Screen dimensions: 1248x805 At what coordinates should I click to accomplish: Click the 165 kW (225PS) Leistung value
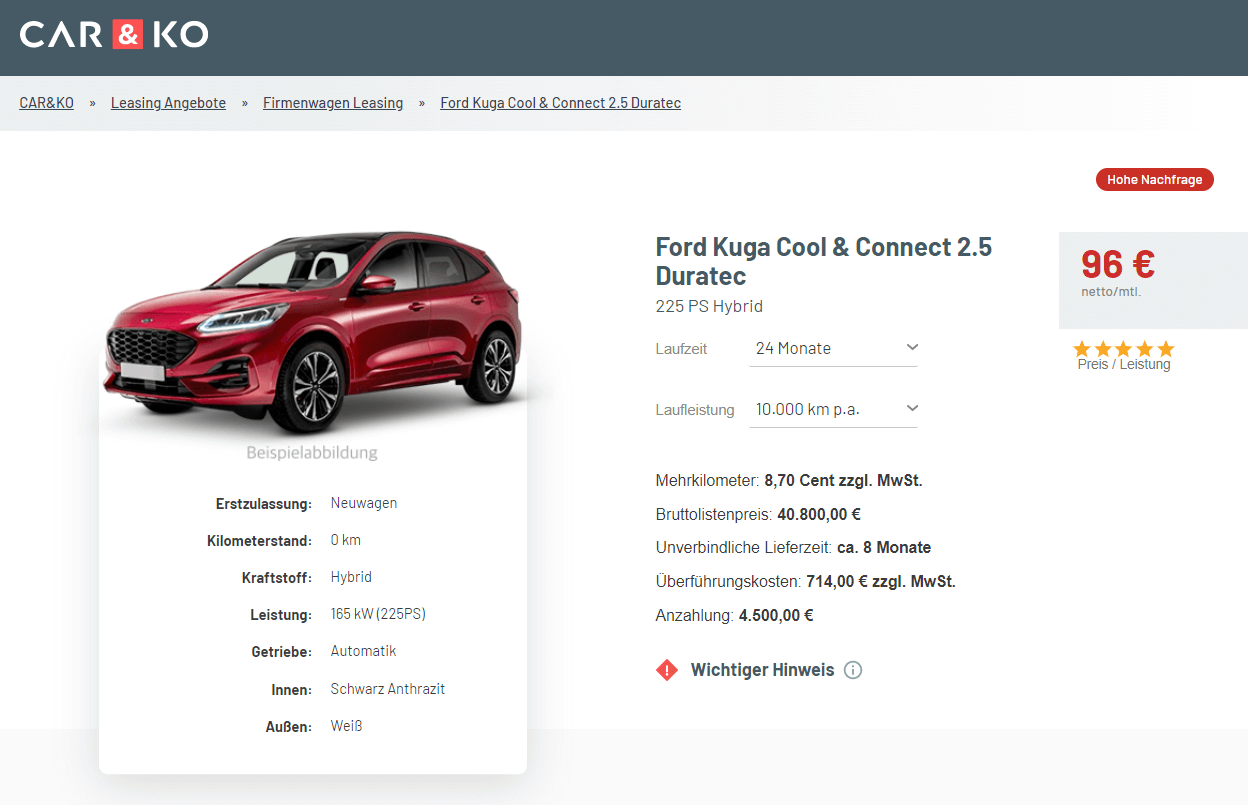click(x=378, y=614)
